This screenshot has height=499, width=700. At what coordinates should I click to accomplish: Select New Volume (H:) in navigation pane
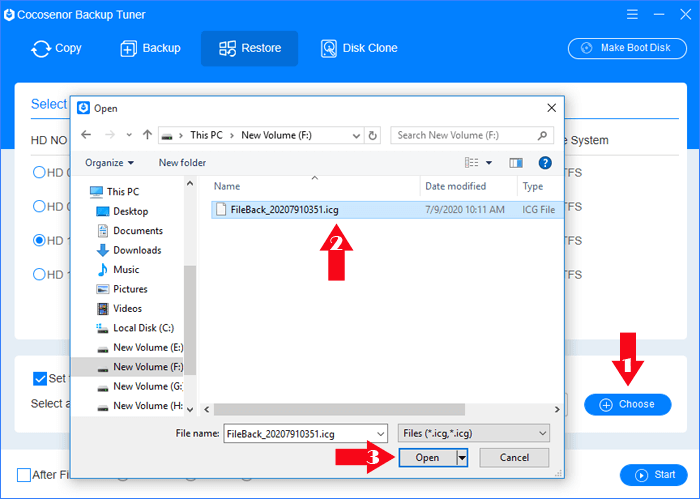pos(140,406)
